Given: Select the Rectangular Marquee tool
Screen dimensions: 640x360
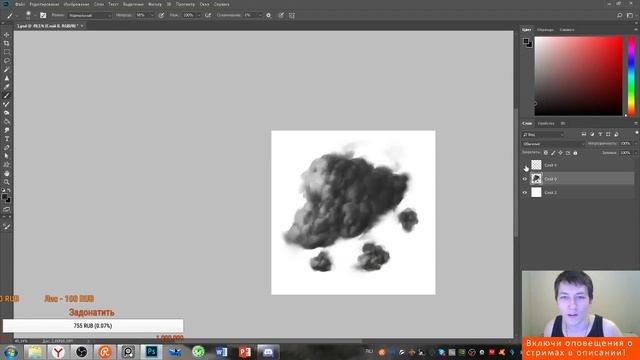Looking at the screenshot, I should pyautogui.click(x=7, y=52).
